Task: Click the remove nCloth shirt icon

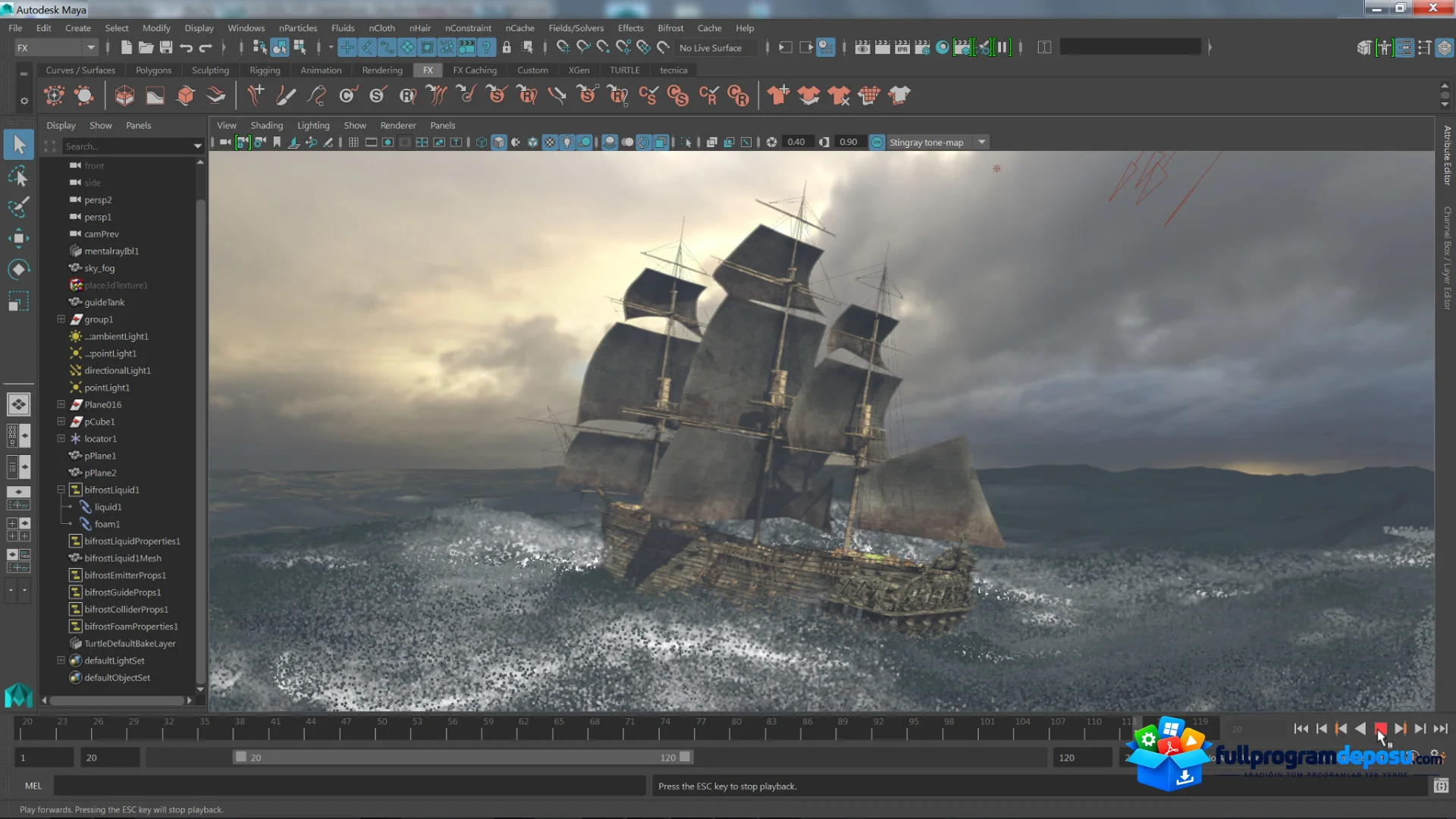Action: [839, 96]
